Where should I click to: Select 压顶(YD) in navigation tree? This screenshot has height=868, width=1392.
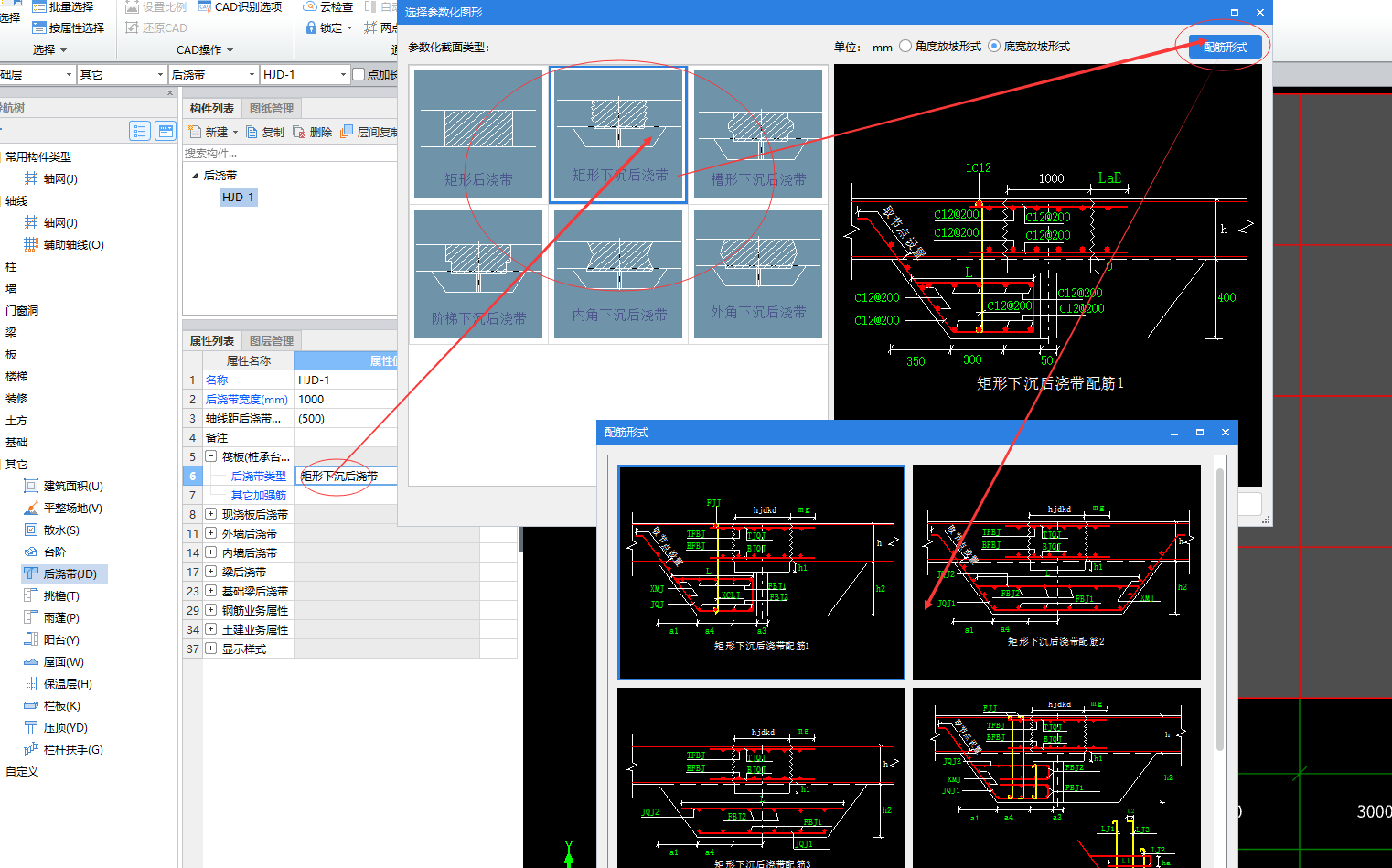[x=56, y=727]
